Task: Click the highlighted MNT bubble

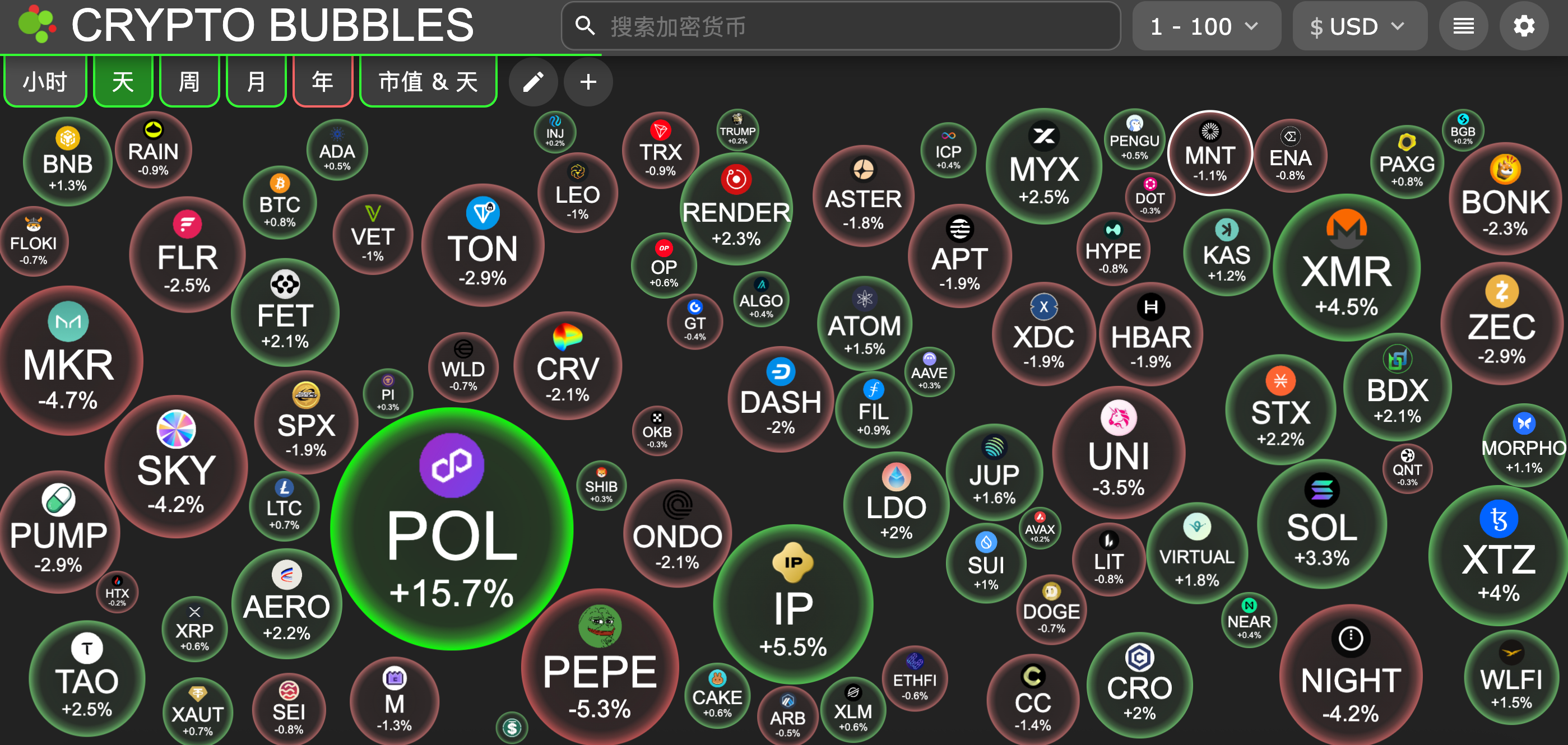Action: (1209, 153)
